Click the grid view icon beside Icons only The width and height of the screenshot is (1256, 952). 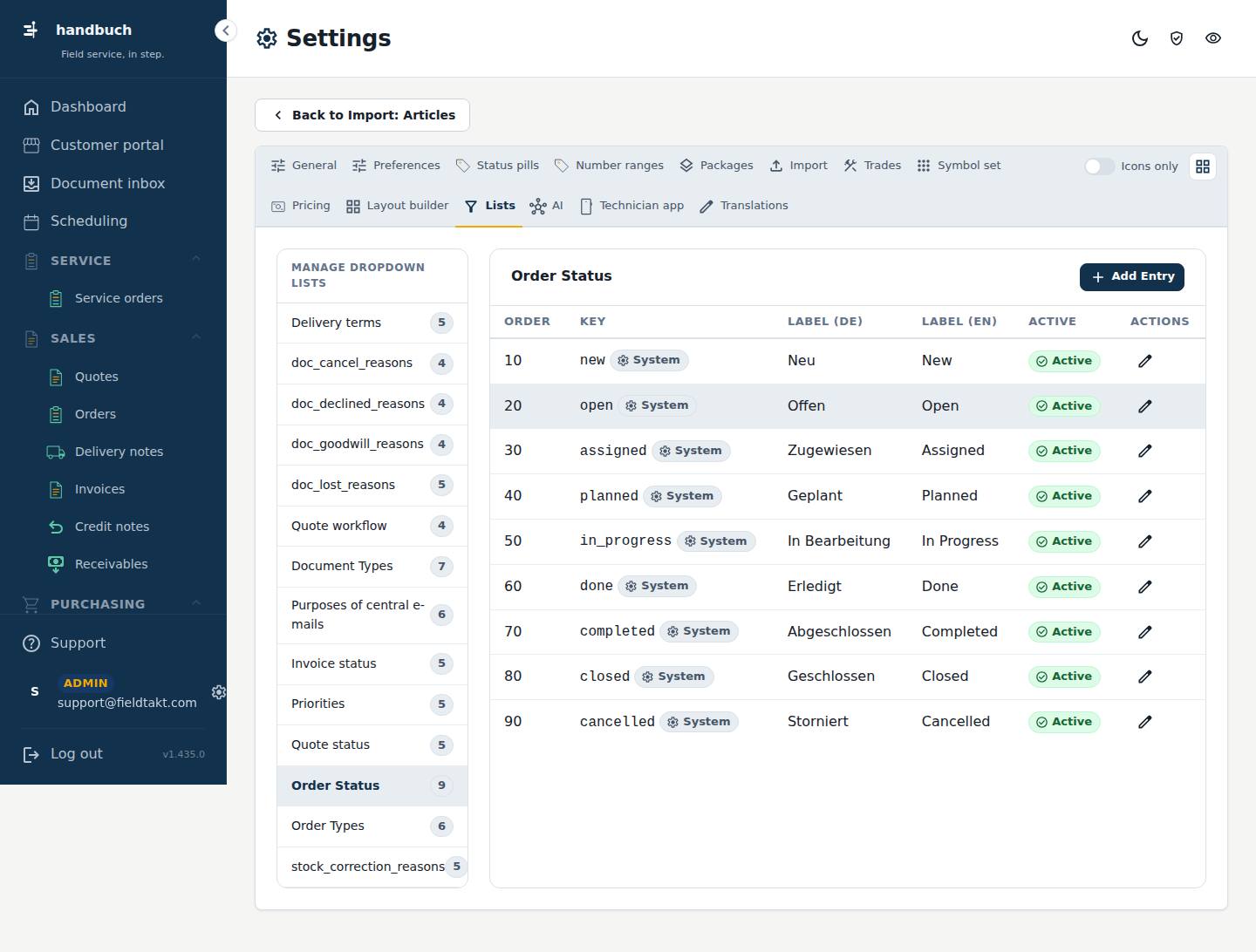pyautogui.click(x=1203, y=167)
